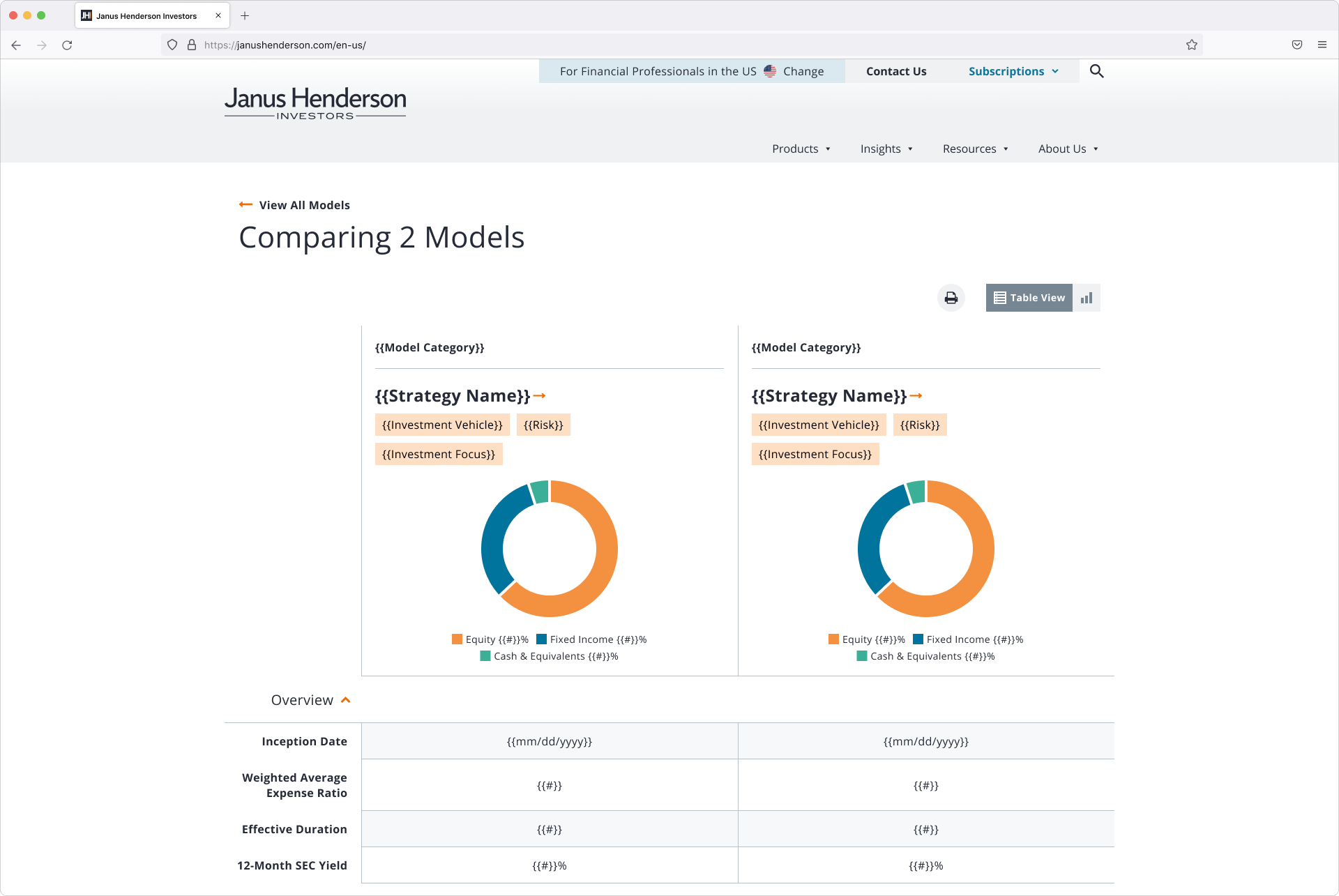
Task: Click arrow next to second Strategy Name
Action: [916, 396]
